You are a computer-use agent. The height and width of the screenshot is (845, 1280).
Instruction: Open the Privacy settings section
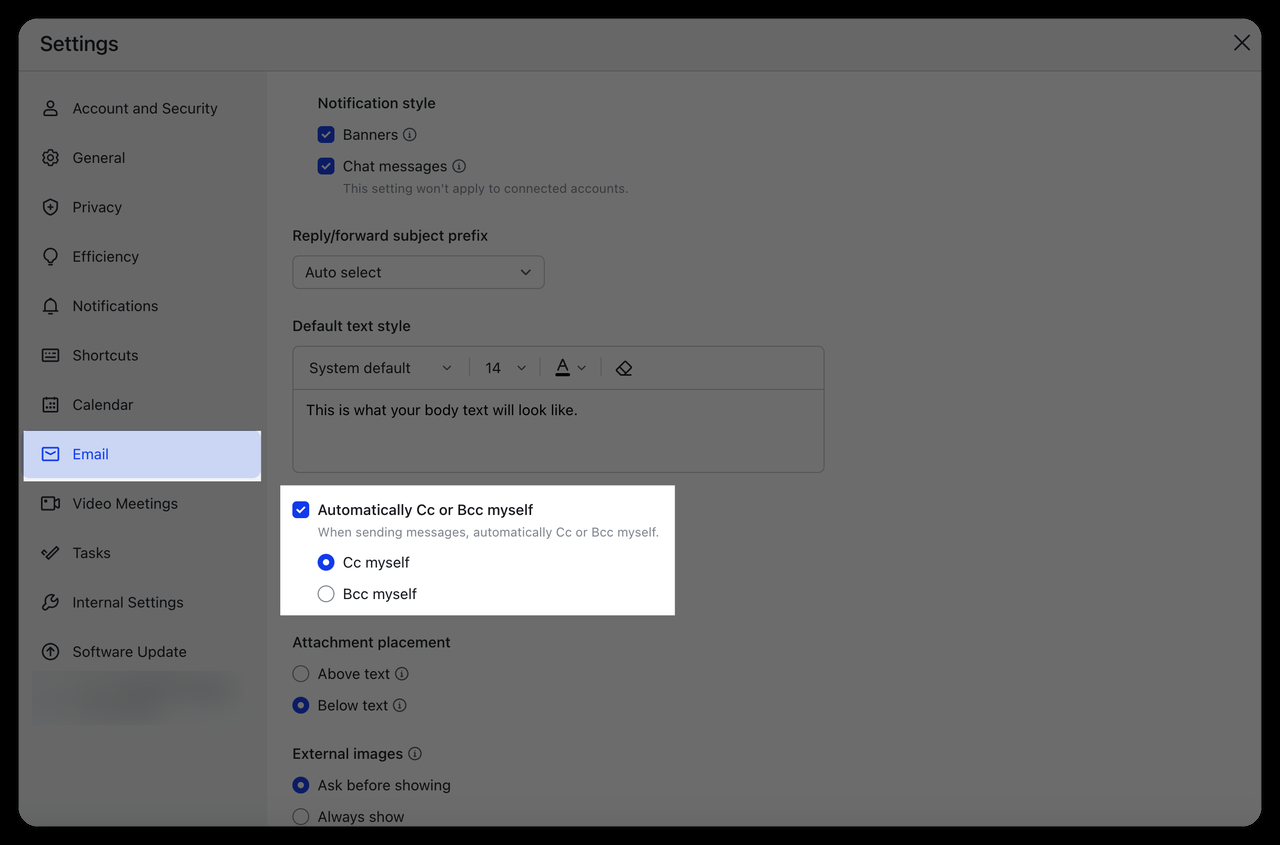[x=142, y=207]
